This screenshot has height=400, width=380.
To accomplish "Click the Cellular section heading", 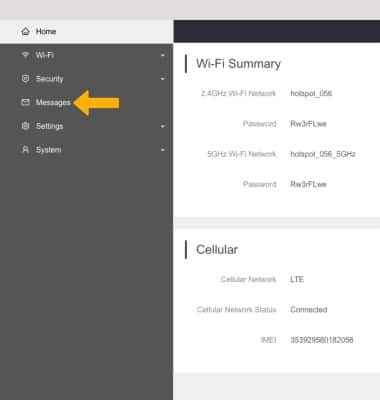I will tap(217, 250).
